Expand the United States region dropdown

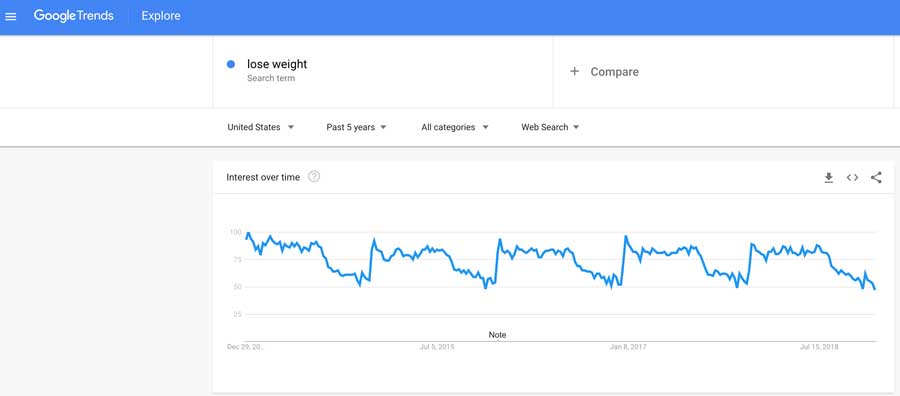pos(261,127)
